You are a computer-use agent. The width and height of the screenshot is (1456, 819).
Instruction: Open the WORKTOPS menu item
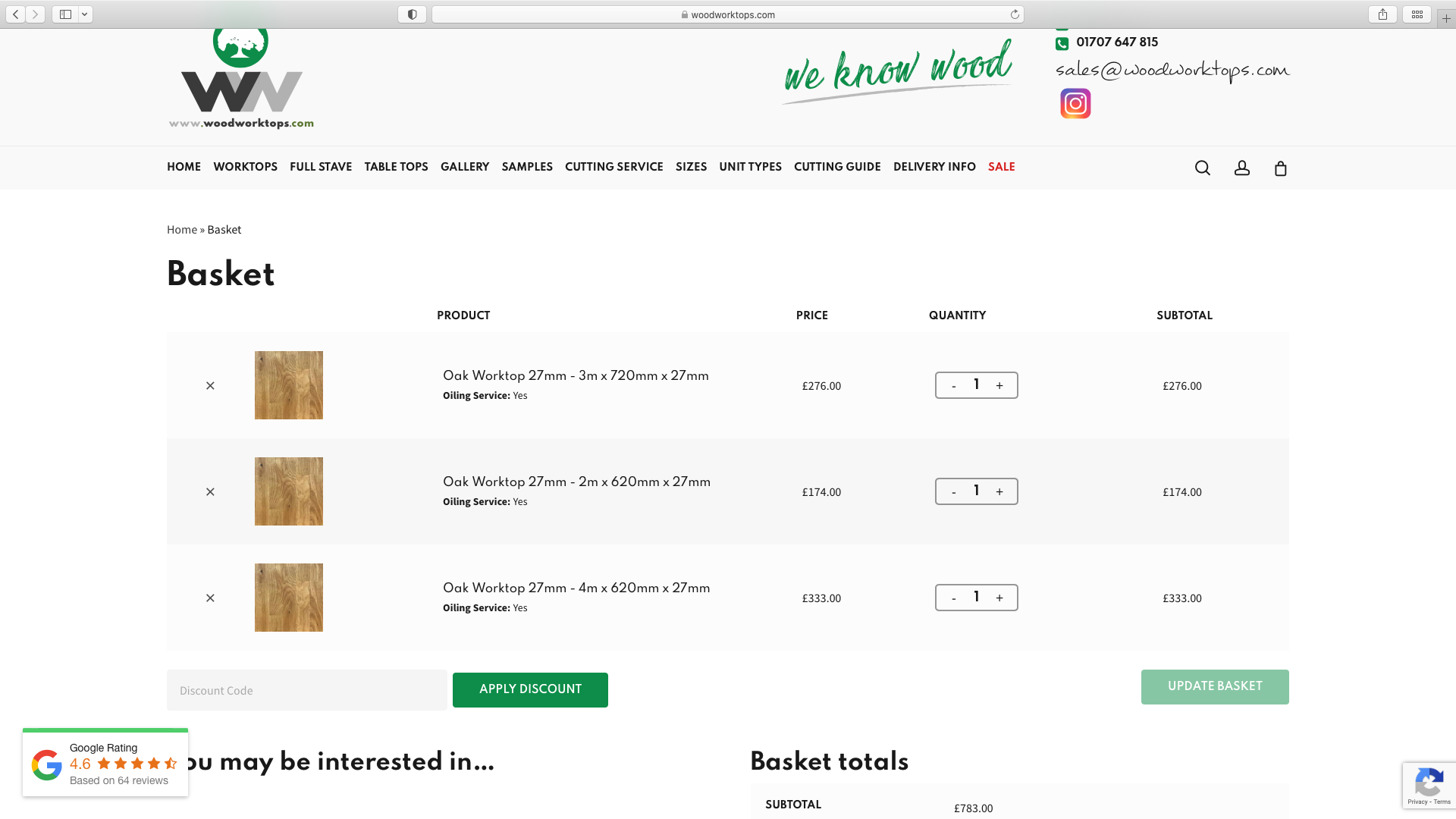245,167
